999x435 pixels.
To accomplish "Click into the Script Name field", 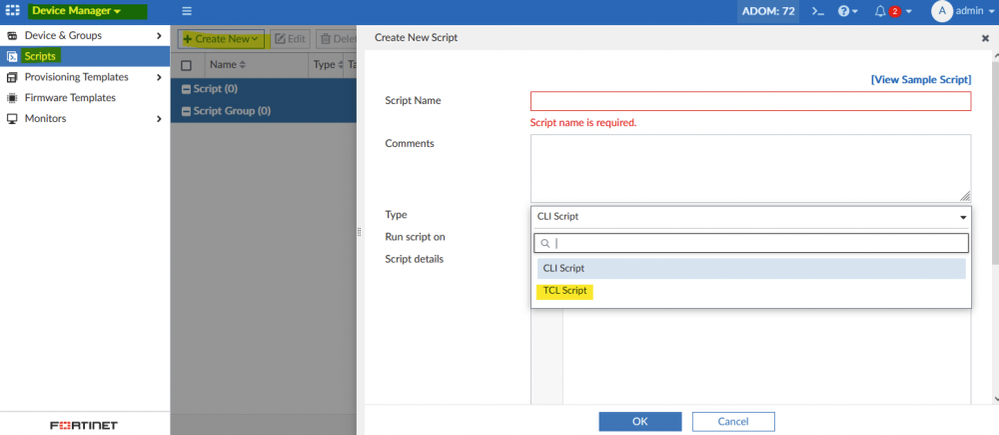I will pyautogui.click(x=750, y=101).
